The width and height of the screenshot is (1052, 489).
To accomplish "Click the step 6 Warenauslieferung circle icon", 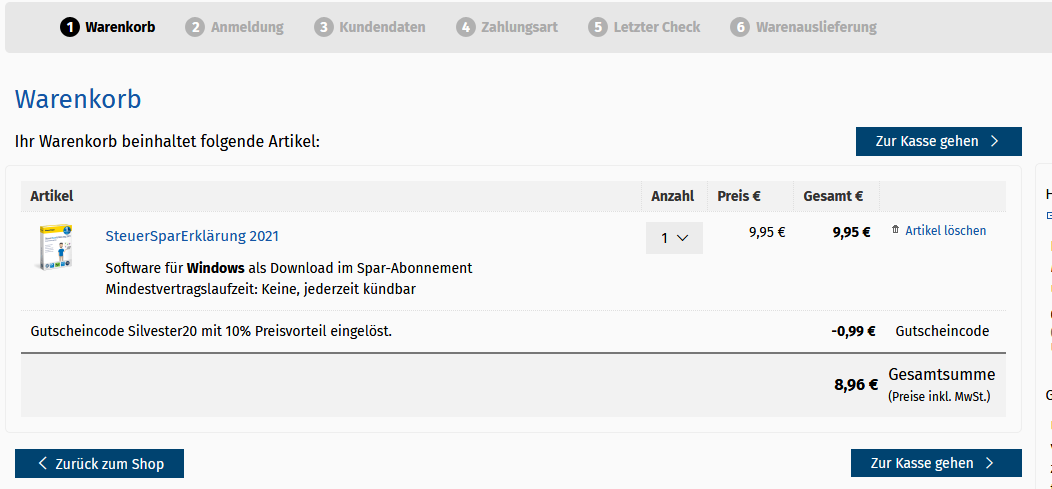I will [740, 28].
